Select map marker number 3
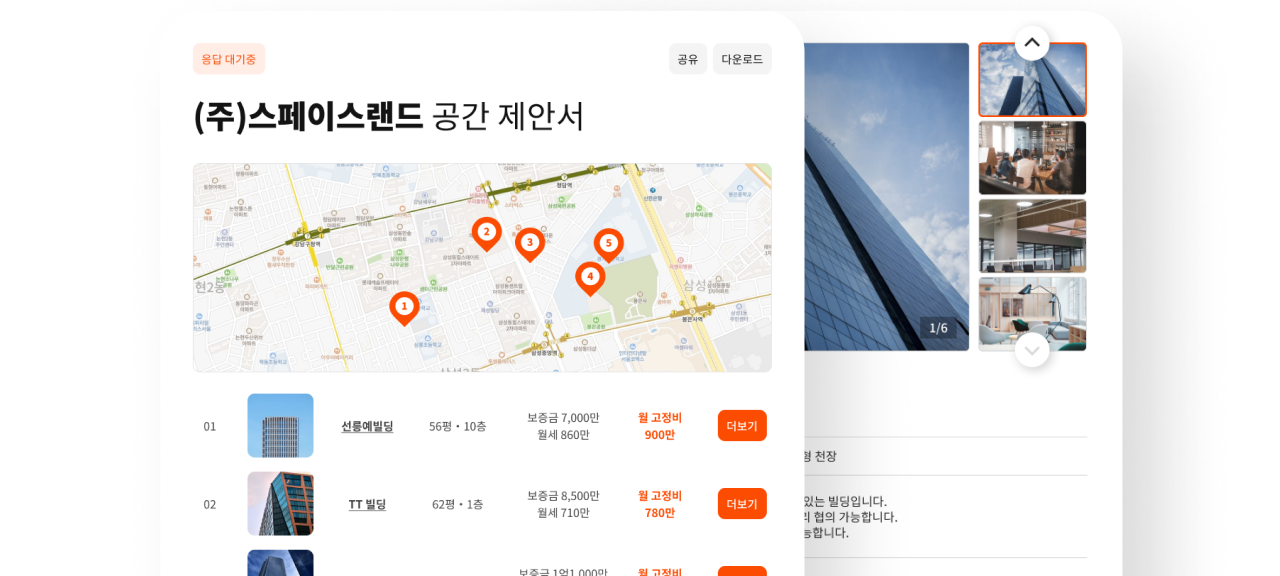The width and height of the screenshot is (1280, 576). coord(529,242)
